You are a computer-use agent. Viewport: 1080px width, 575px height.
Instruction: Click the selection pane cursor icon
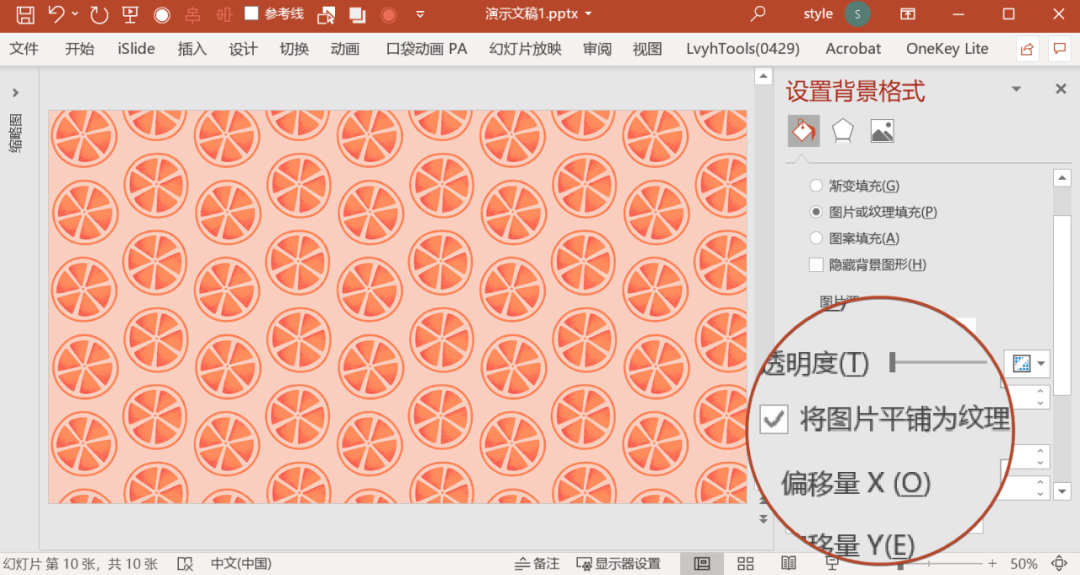click(x=326, y=15)
